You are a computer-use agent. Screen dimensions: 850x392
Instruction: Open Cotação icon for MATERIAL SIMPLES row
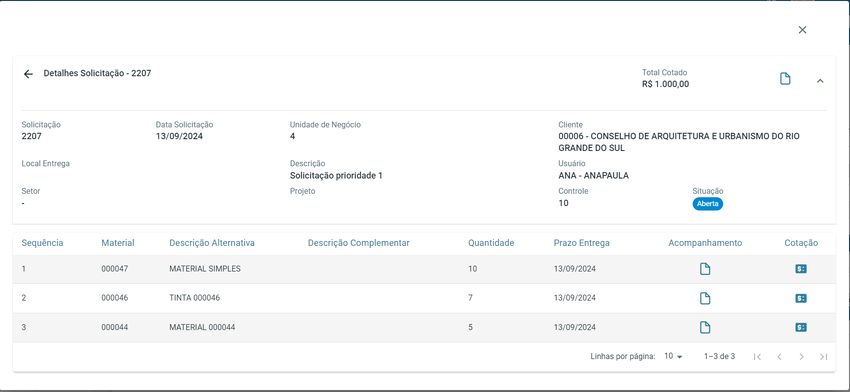tap(801, 269)
